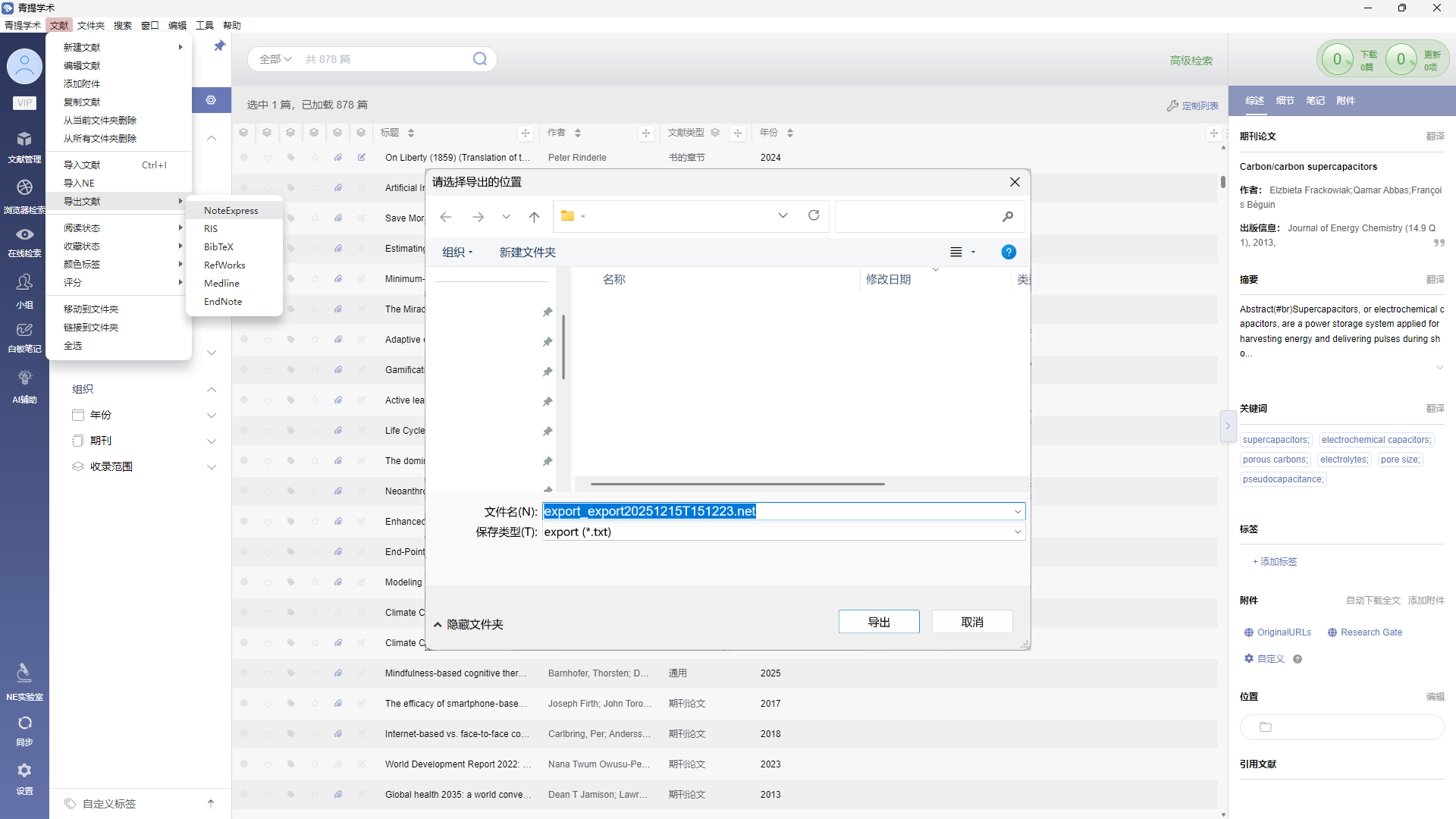Expand the 年份 filter section
1456x819 pixels.
point(212,416)
